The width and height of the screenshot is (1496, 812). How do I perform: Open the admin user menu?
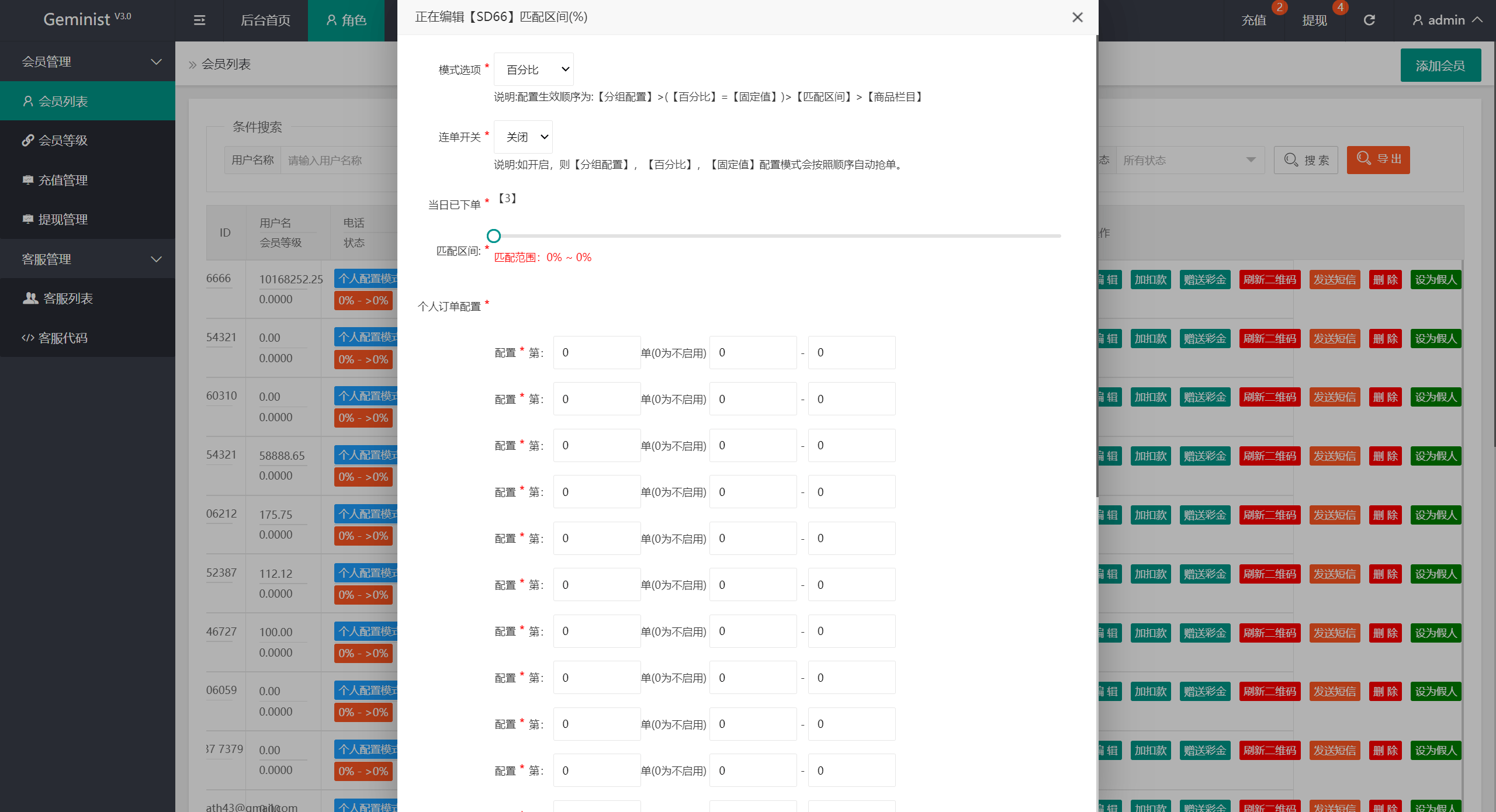click(1447, 20)
